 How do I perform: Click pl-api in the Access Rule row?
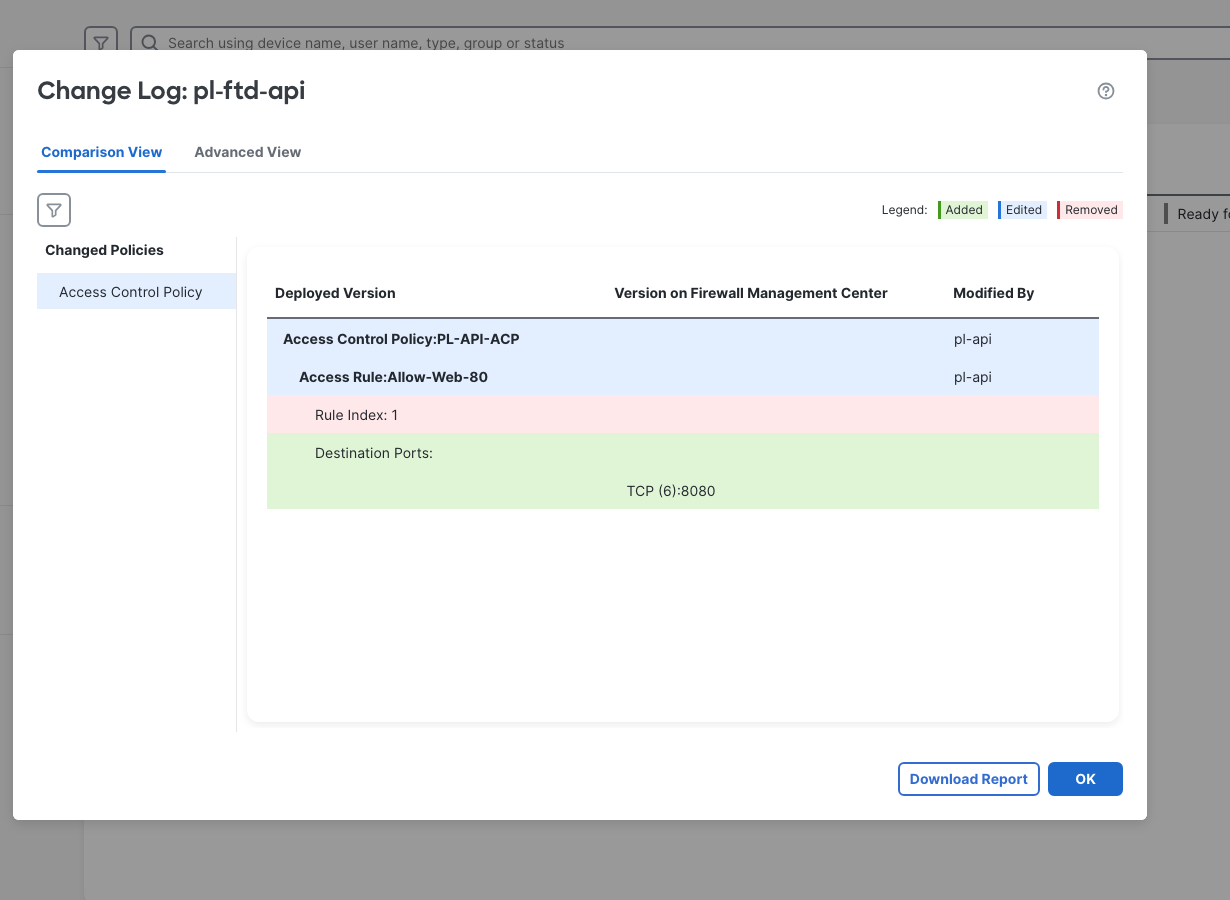pyautogui.click(x=973, y=377)
